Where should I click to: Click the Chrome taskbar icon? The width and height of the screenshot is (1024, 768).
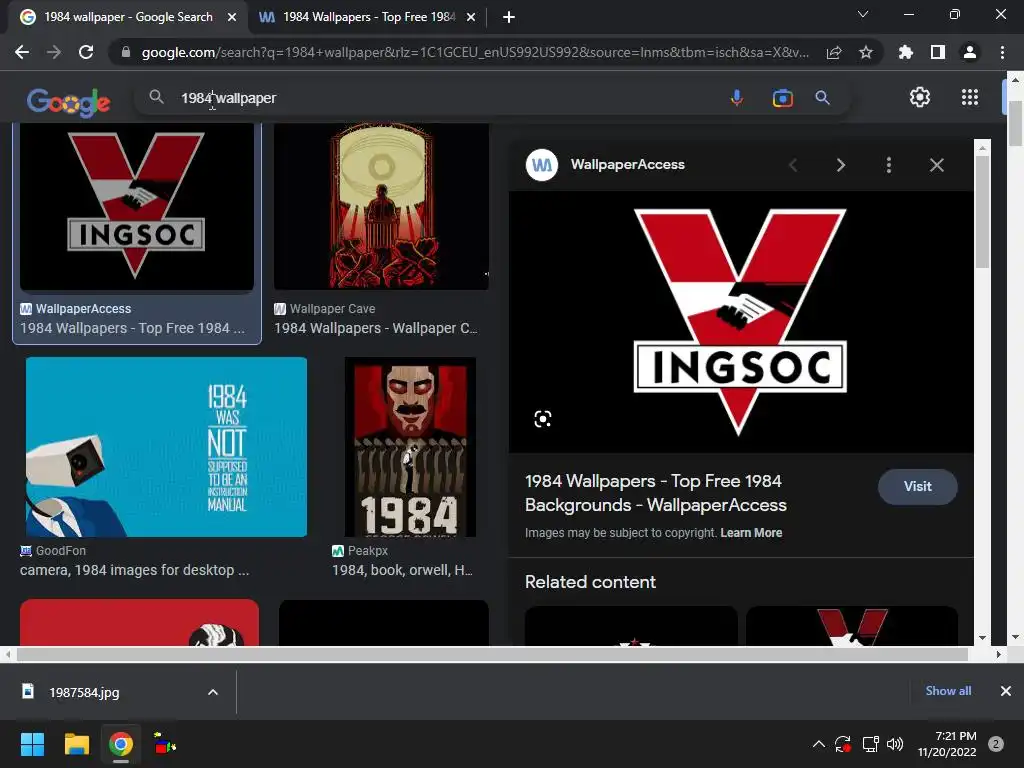(121, 744)
